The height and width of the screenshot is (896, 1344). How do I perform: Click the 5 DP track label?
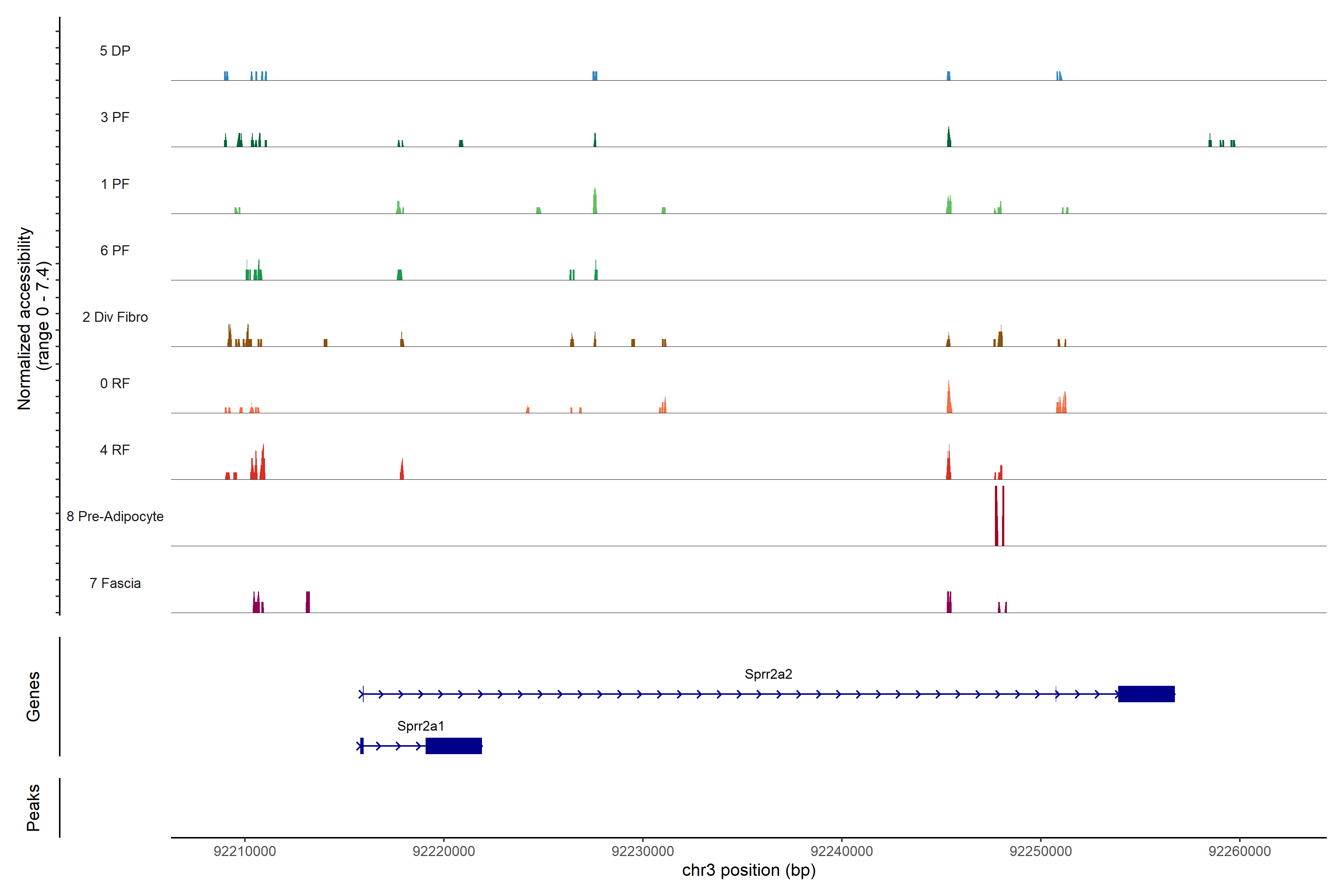point(115,51)
